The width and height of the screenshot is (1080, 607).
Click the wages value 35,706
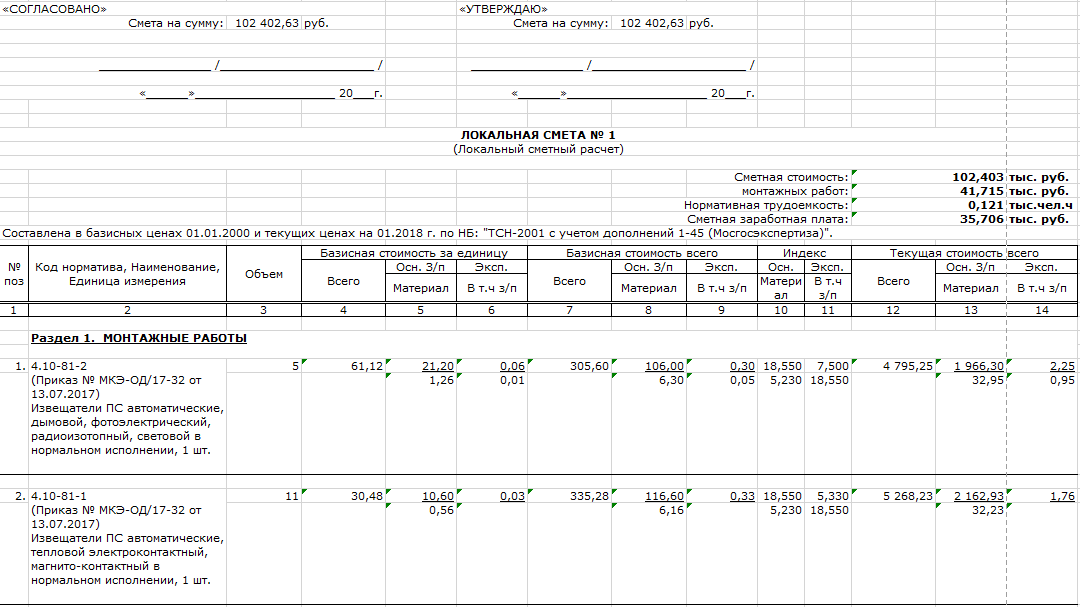[982, 219]
